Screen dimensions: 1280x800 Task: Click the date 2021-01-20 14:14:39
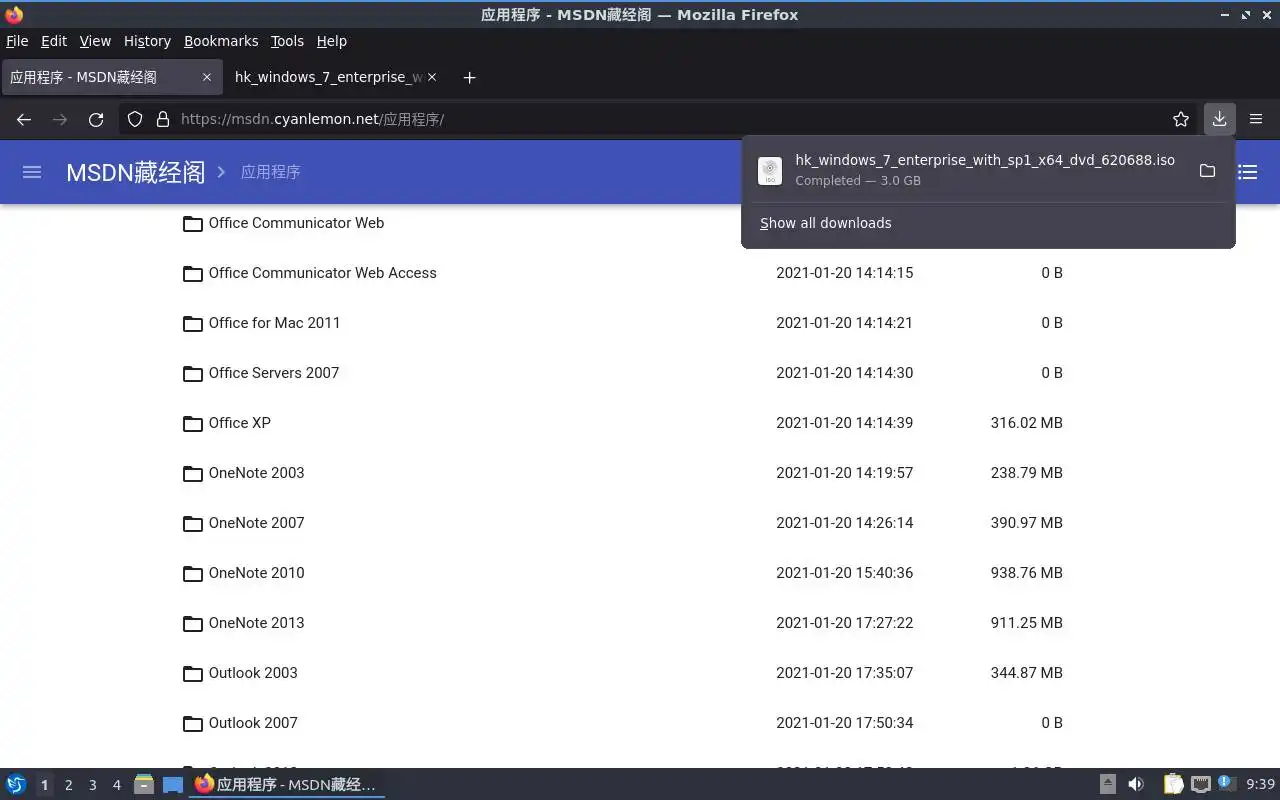844,423
